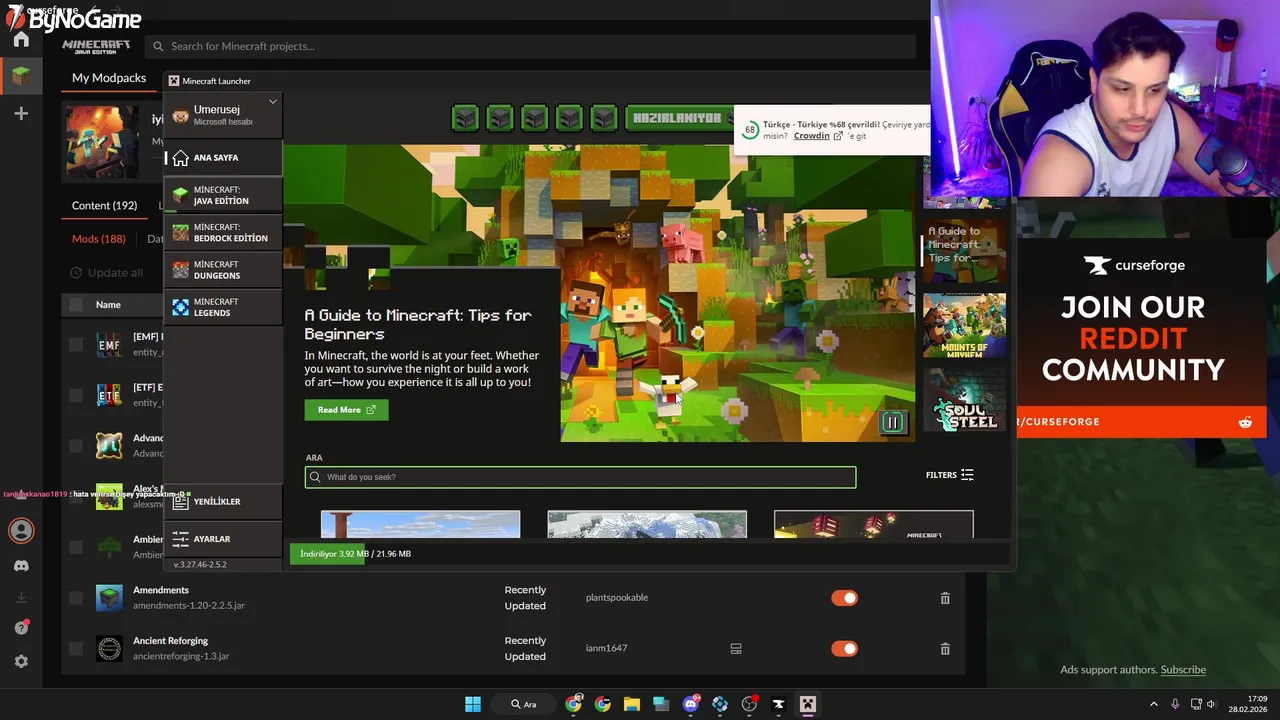Open Discord from the Windows taskbar
The image size is (1280, 720).
click(690, 704)
